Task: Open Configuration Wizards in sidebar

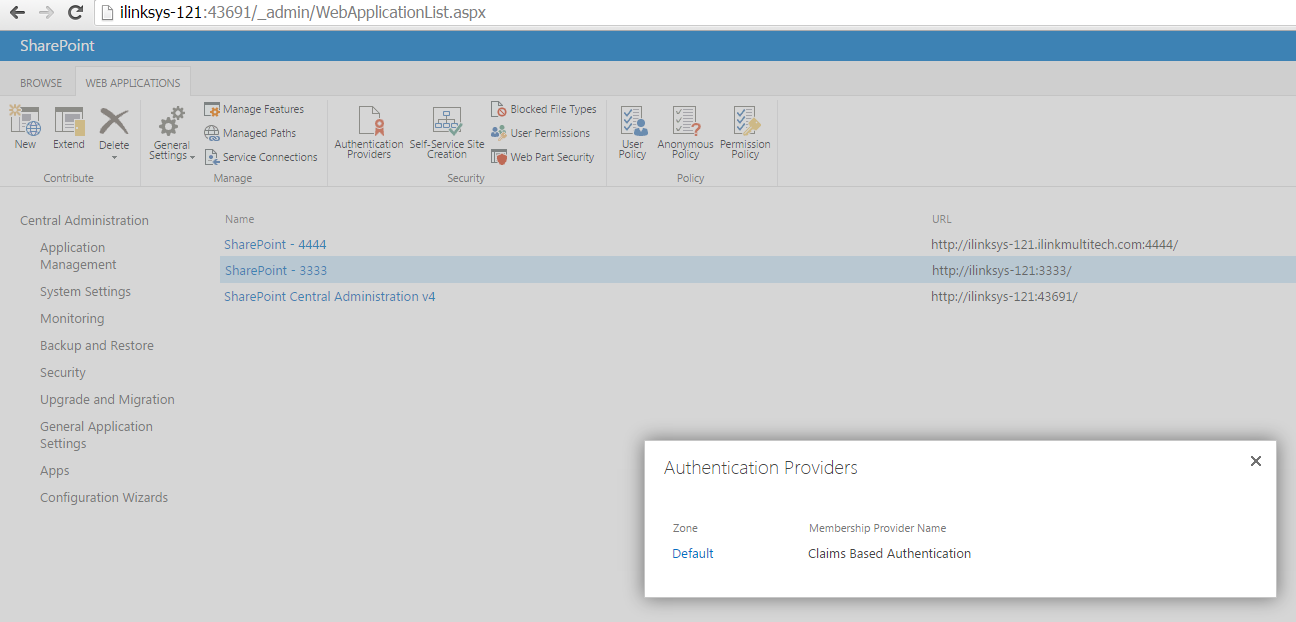Action: (104, 498)
